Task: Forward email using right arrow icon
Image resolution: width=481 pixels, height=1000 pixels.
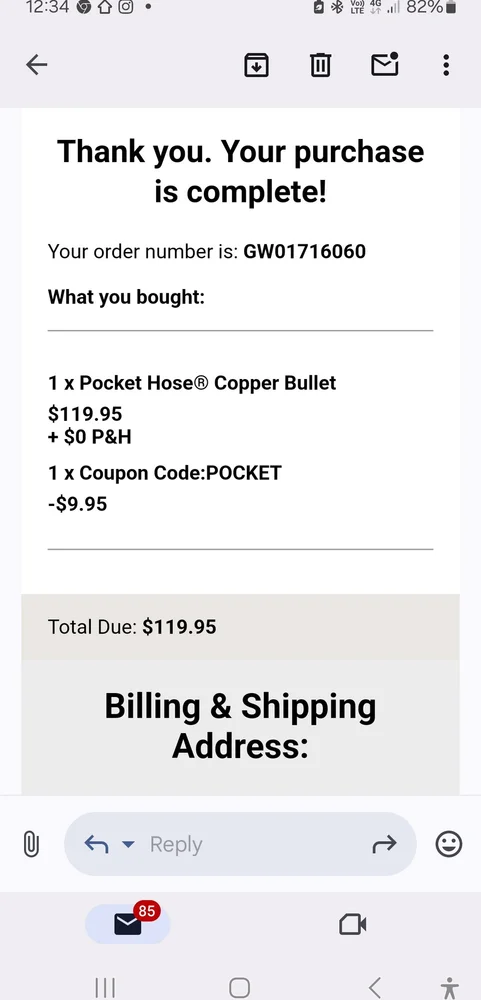Action: click(x=384, y=845)
